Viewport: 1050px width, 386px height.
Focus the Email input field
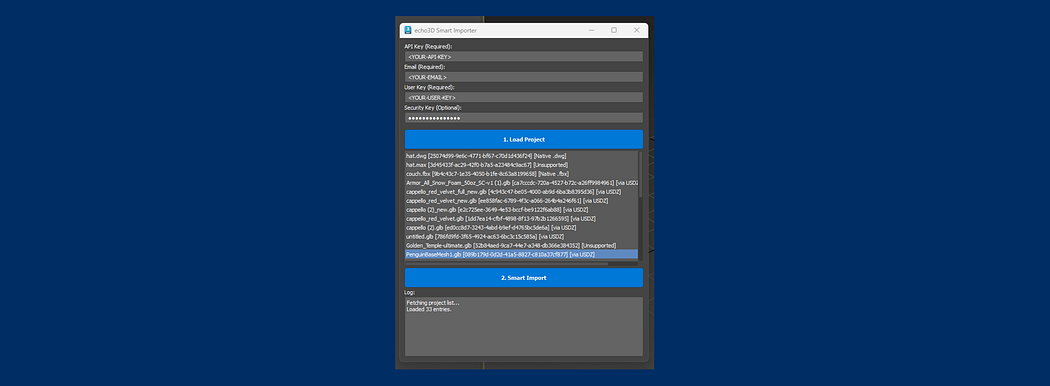524,77
